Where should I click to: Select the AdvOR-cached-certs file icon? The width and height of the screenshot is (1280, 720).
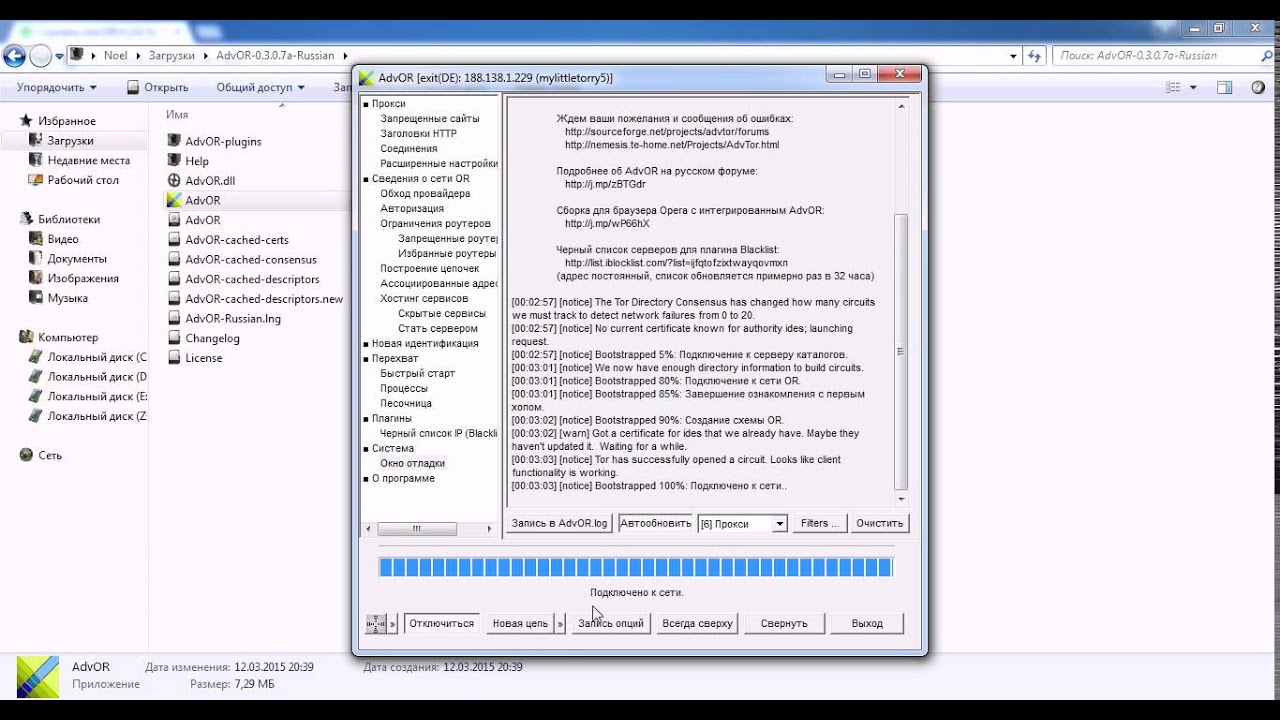click(174, 240)
